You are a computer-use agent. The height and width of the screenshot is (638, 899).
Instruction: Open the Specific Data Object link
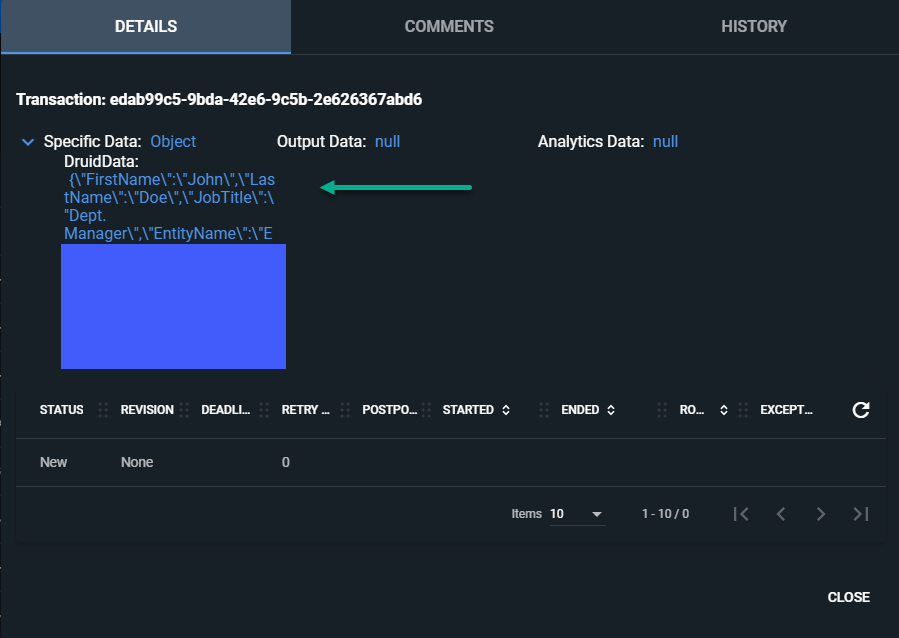point(173,141)
